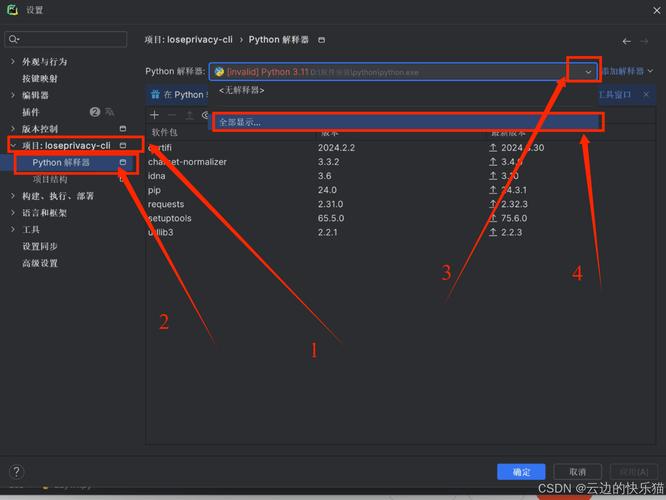
Task: Click the add package plus icon
Action: tap(154, 116)
